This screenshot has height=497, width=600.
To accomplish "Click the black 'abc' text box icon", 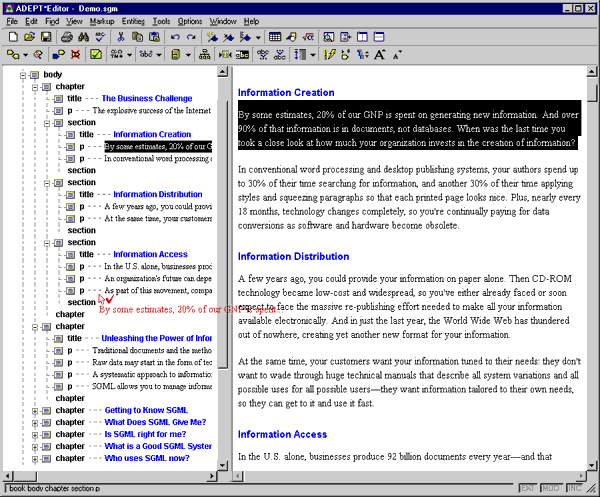I will [242, 55].
